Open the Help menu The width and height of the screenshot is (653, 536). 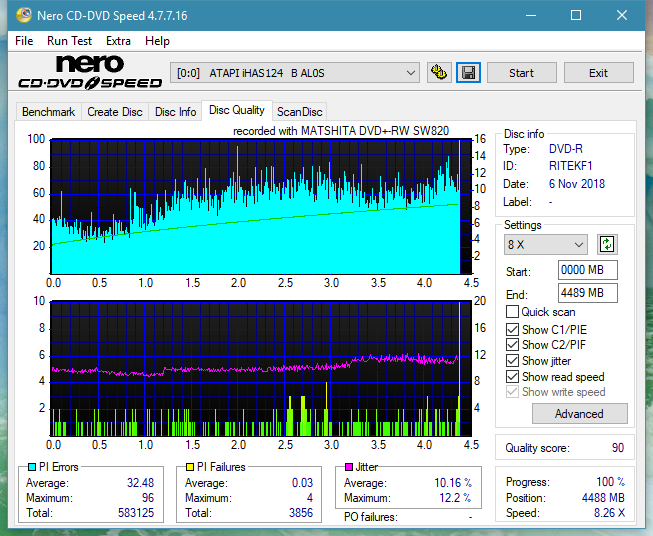click(157, 41)
